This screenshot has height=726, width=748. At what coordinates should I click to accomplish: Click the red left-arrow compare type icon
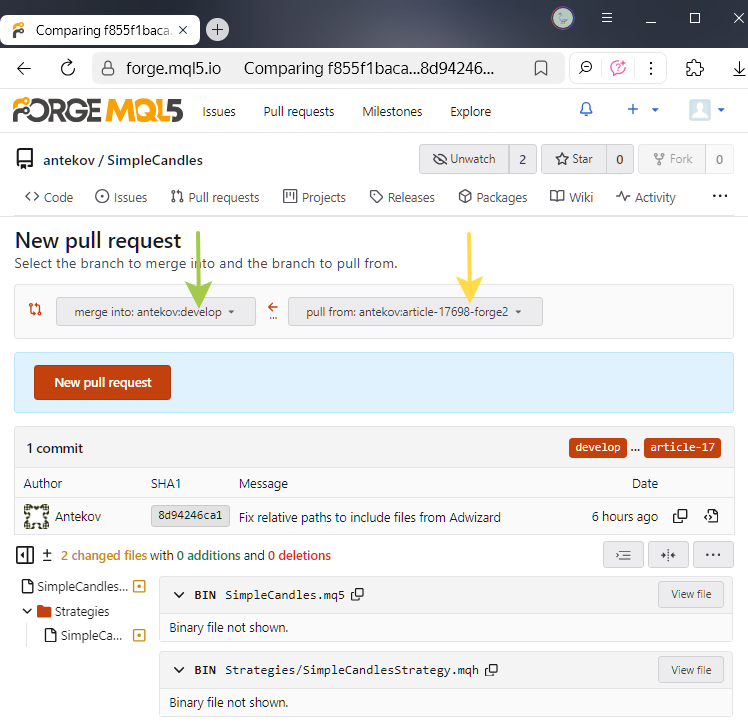[273, 311]
